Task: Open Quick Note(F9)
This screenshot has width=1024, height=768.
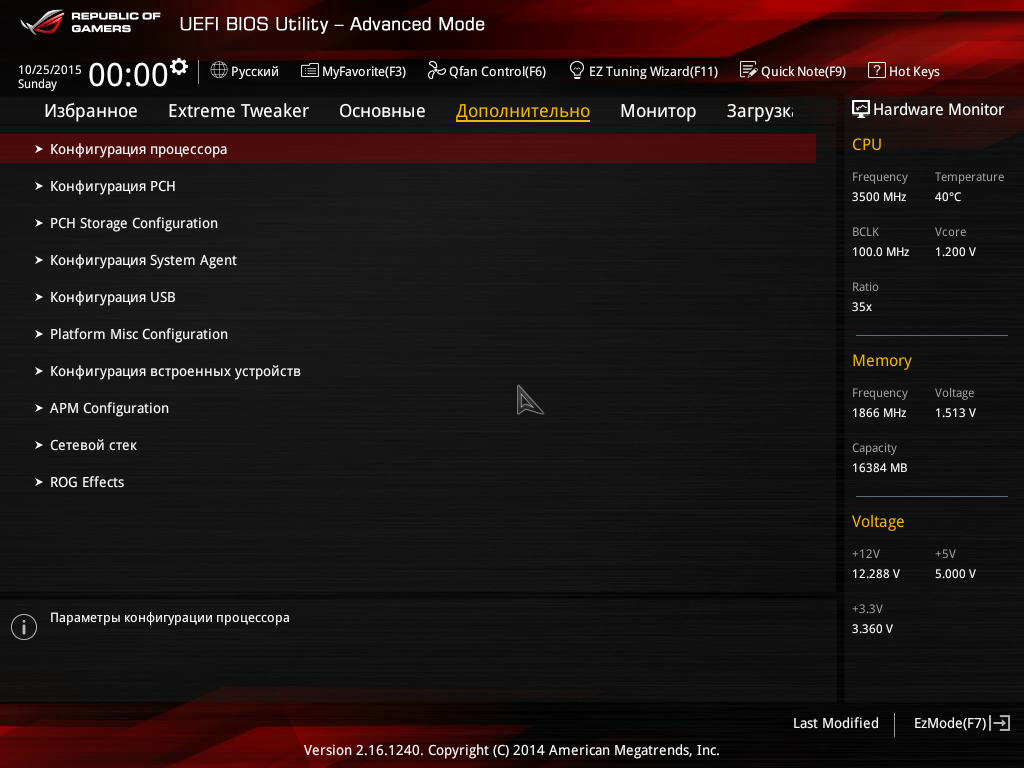Action: (793, 71)
